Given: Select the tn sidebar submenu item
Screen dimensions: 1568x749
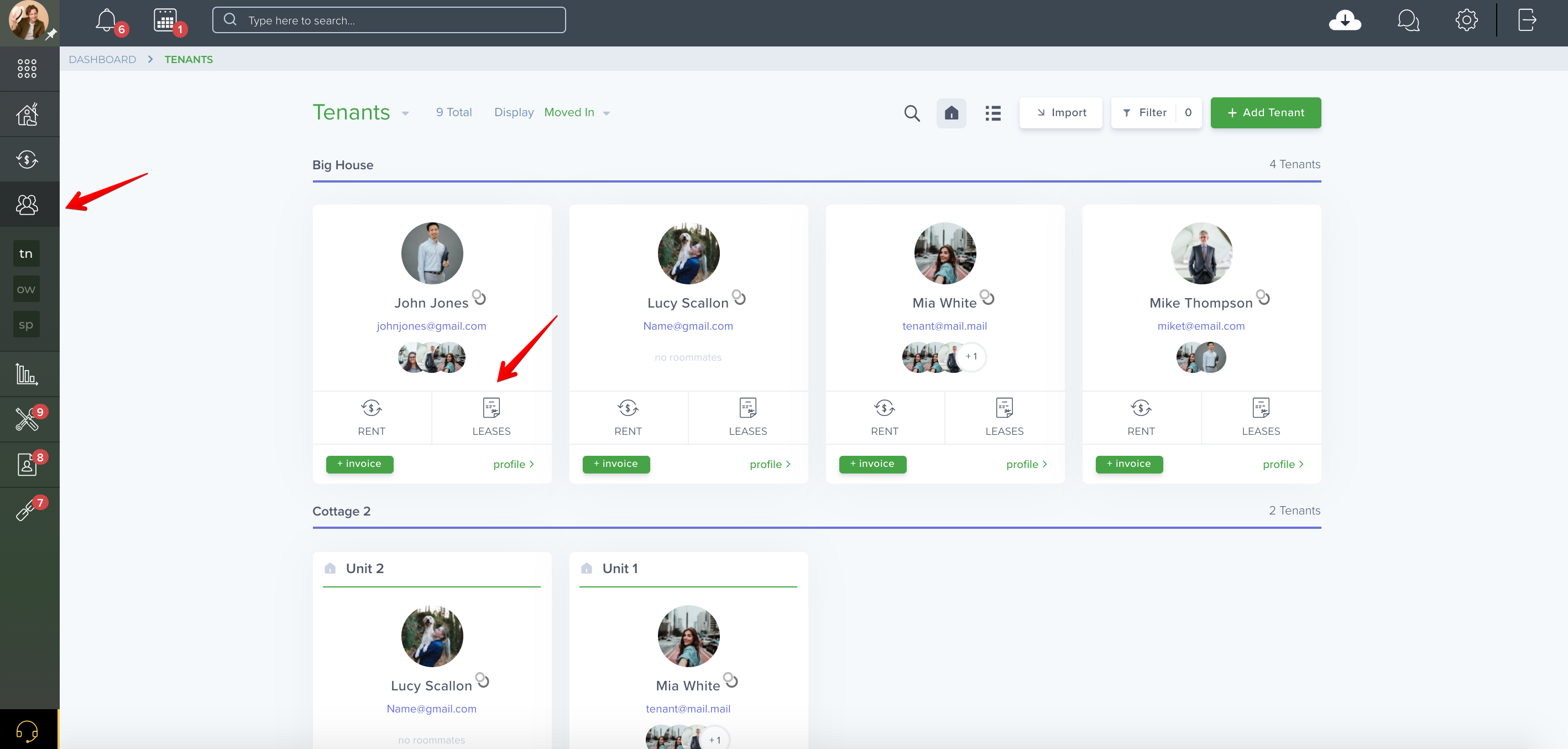Looking at the screenshot, I should pos(26,253).
